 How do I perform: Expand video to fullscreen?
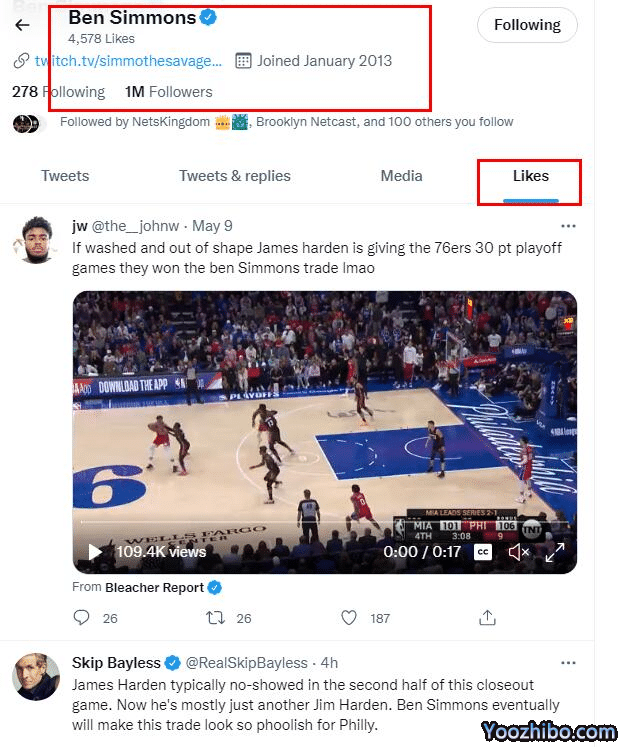point(555,552)
